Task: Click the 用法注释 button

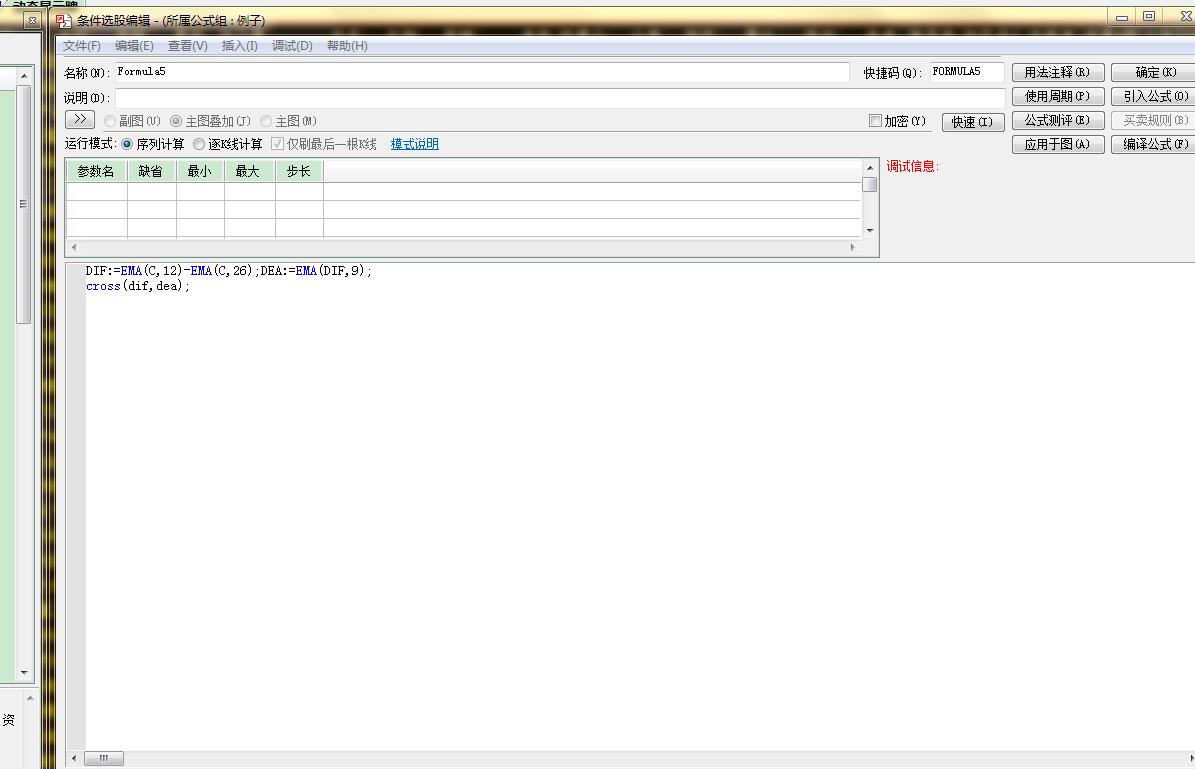Action: [1058, 72]
